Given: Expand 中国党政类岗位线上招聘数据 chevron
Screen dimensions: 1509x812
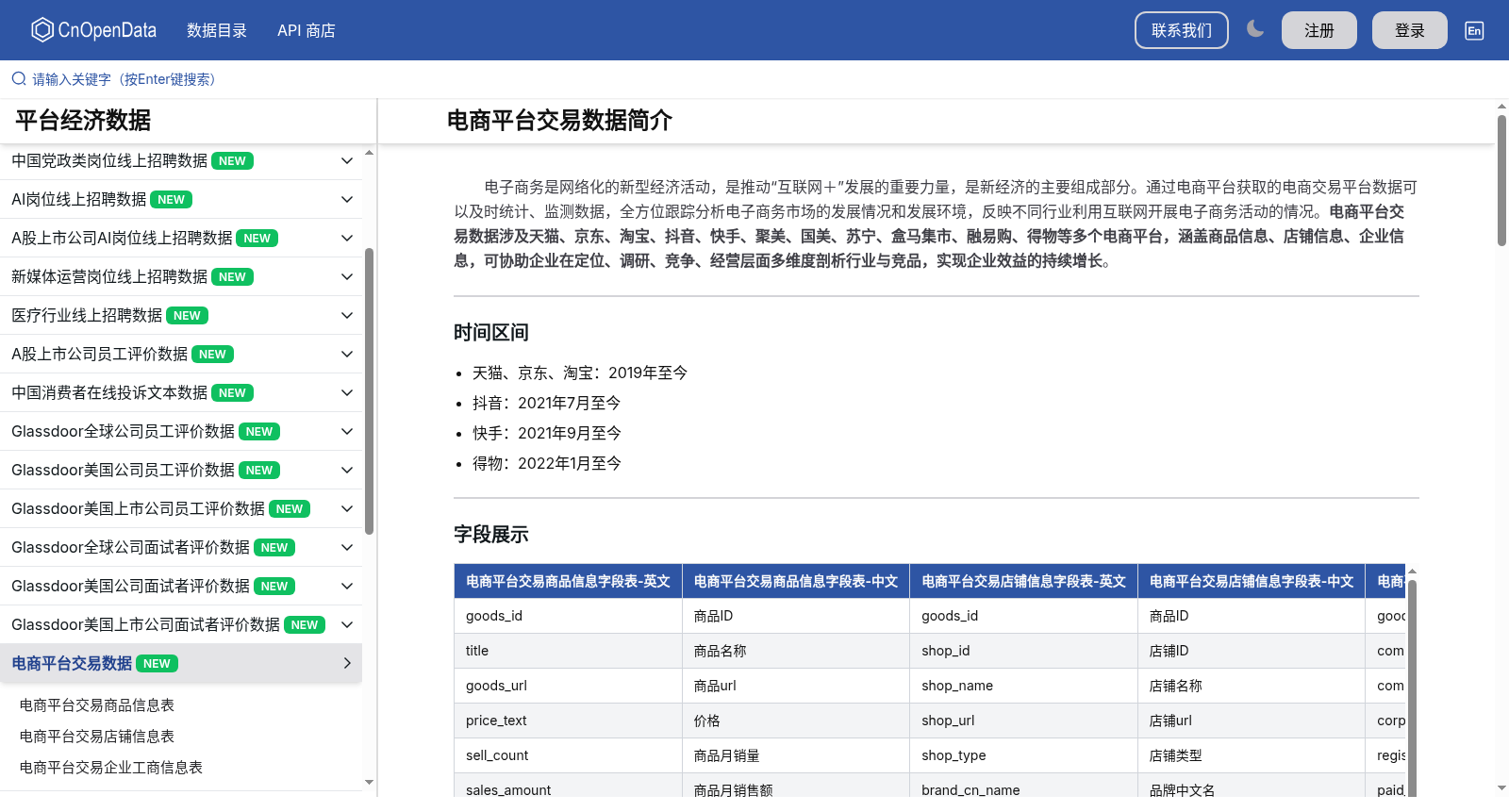Looking at the screenshot, I should tap(347, 161).
